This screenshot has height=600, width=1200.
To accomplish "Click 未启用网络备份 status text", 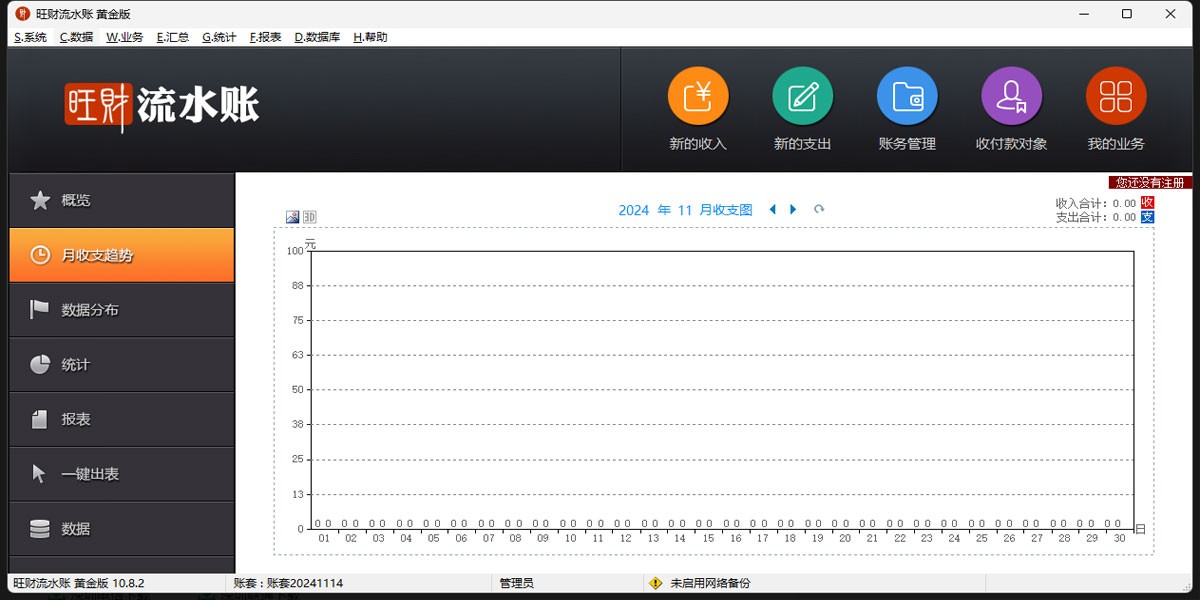I will [x=710, y=583].
